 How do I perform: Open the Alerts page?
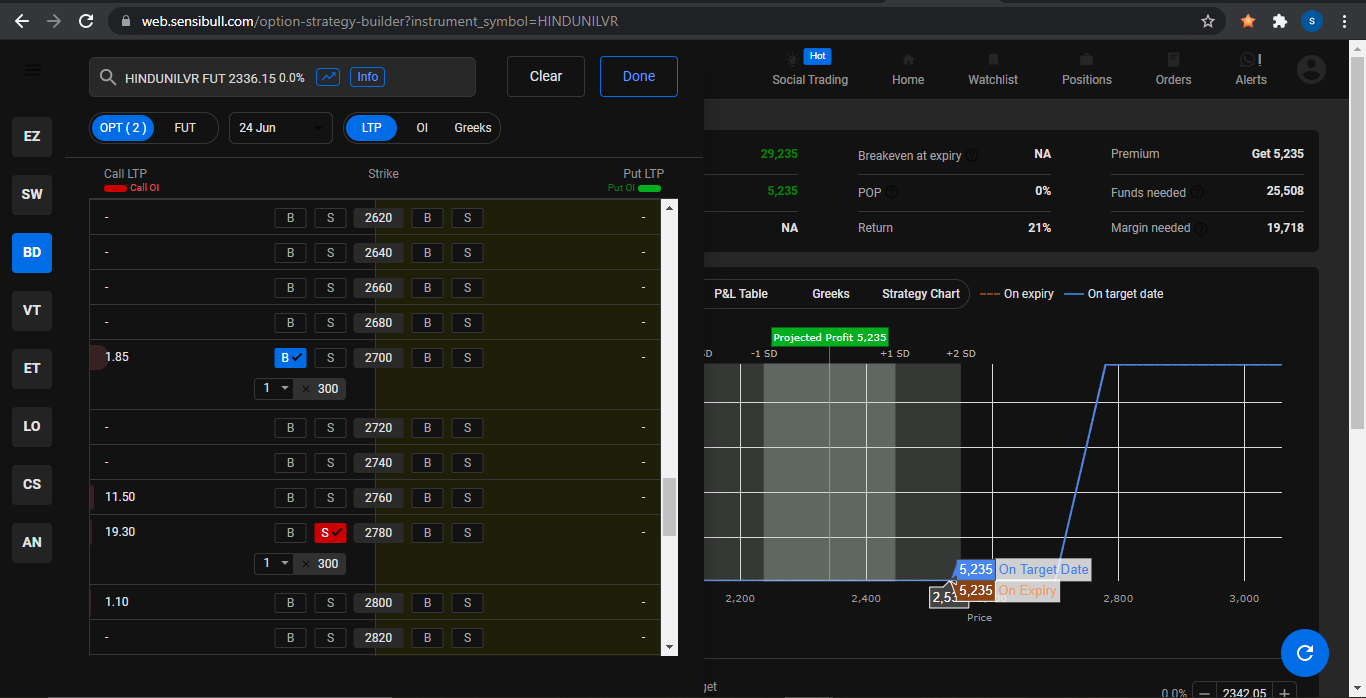point(1251,69)
